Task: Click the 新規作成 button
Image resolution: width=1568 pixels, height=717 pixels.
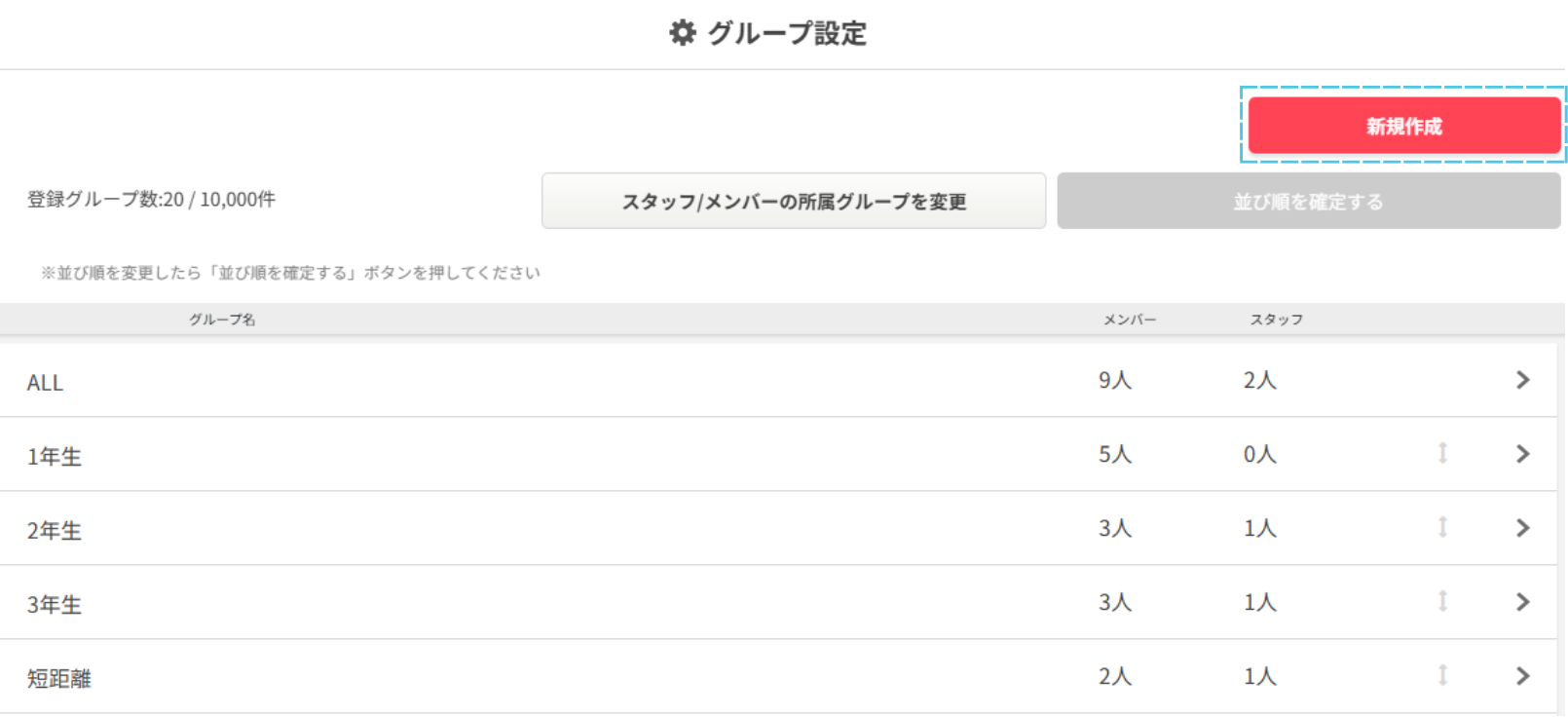Action: pos(1403,126)
